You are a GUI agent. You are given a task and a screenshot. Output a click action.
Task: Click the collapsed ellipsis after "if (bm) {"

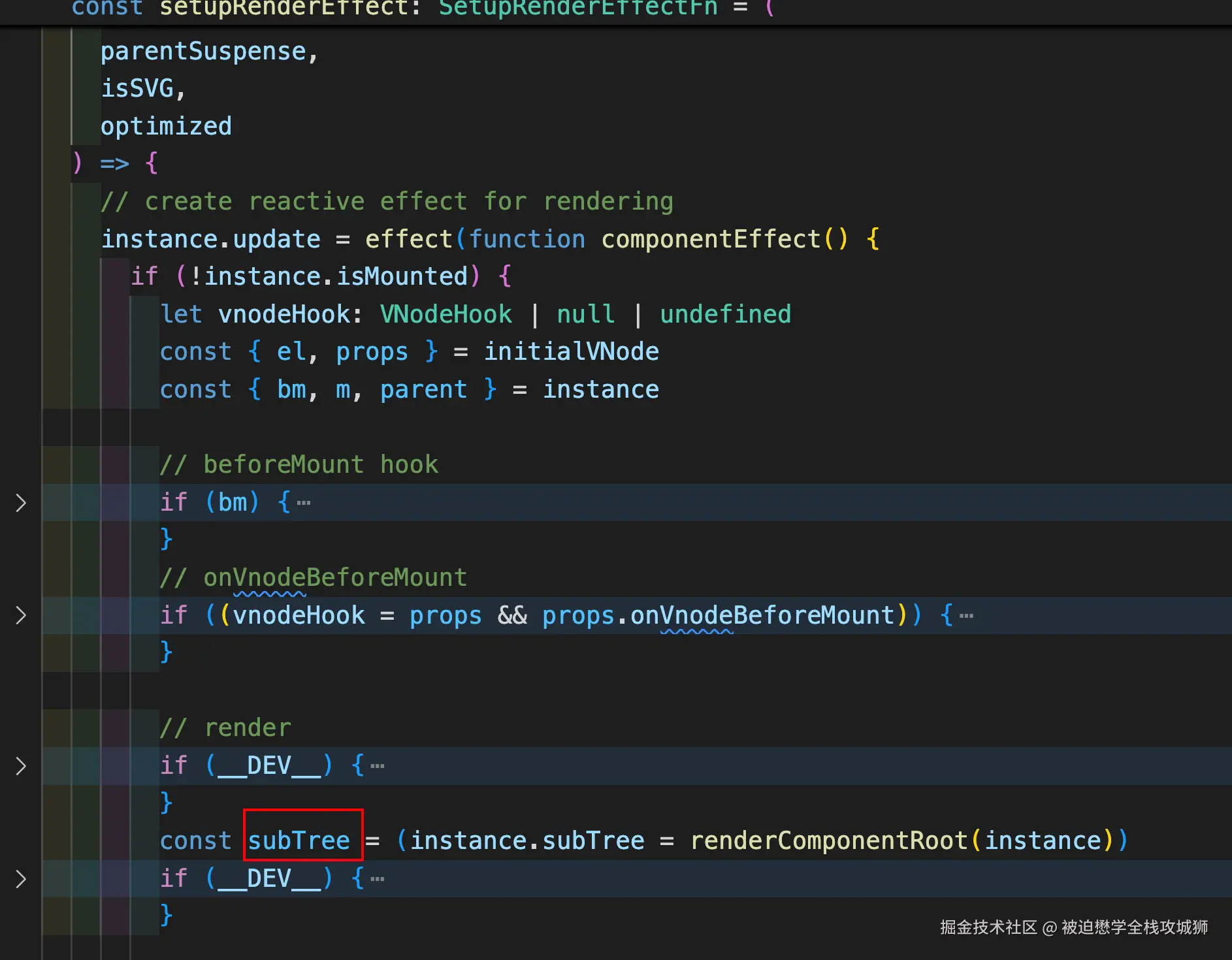[304, 503]
